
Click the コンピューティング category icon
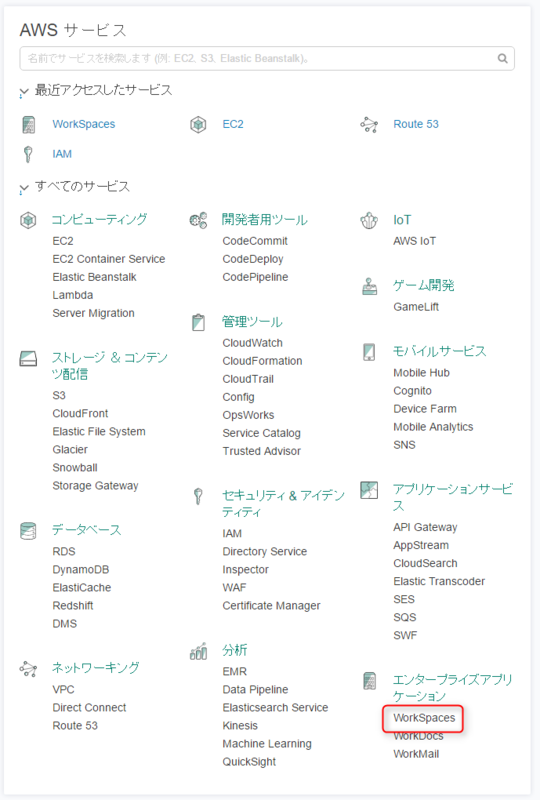tap(28, 220)
